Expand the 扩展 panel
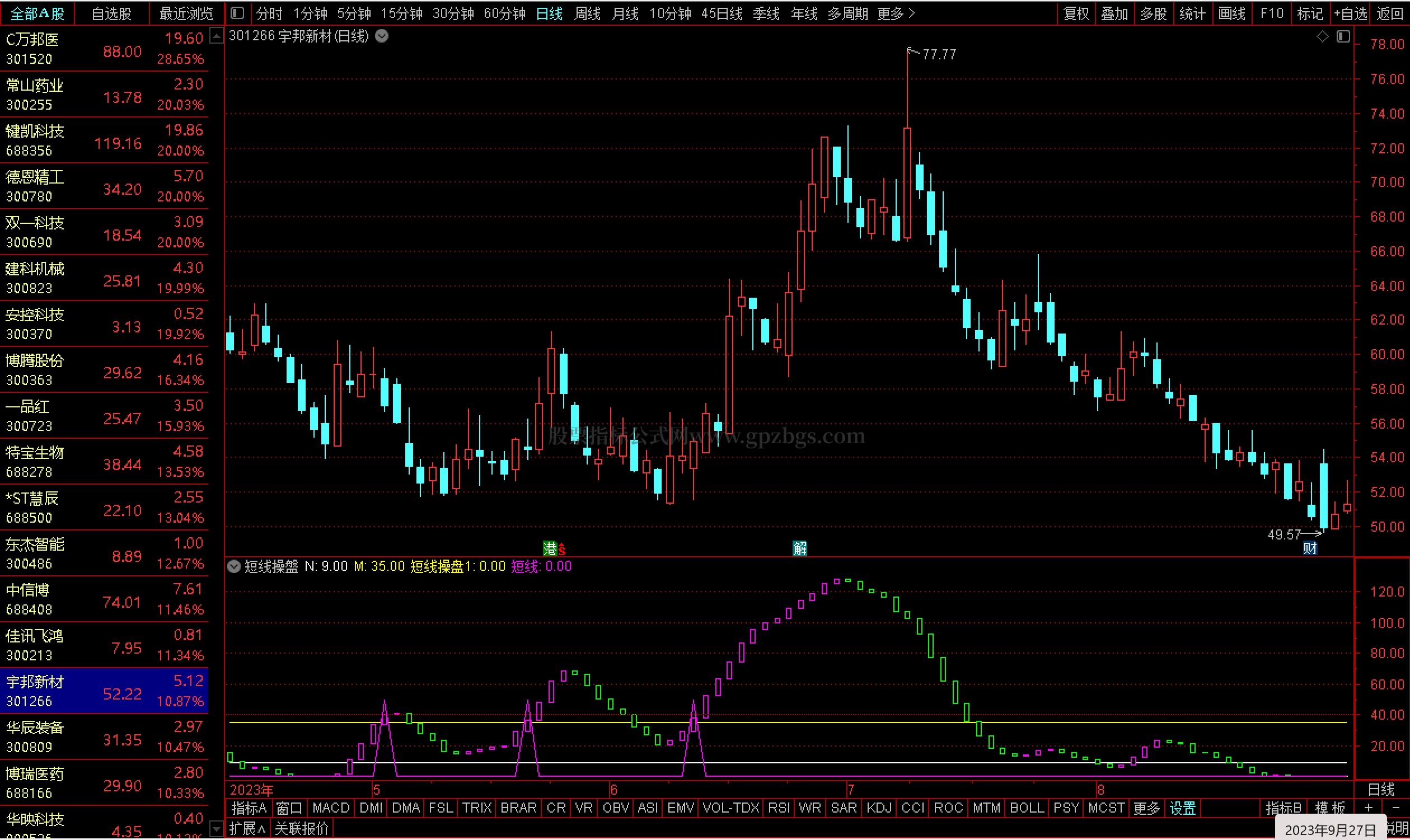Screen dimensions: 1410x840 point(248,829)
